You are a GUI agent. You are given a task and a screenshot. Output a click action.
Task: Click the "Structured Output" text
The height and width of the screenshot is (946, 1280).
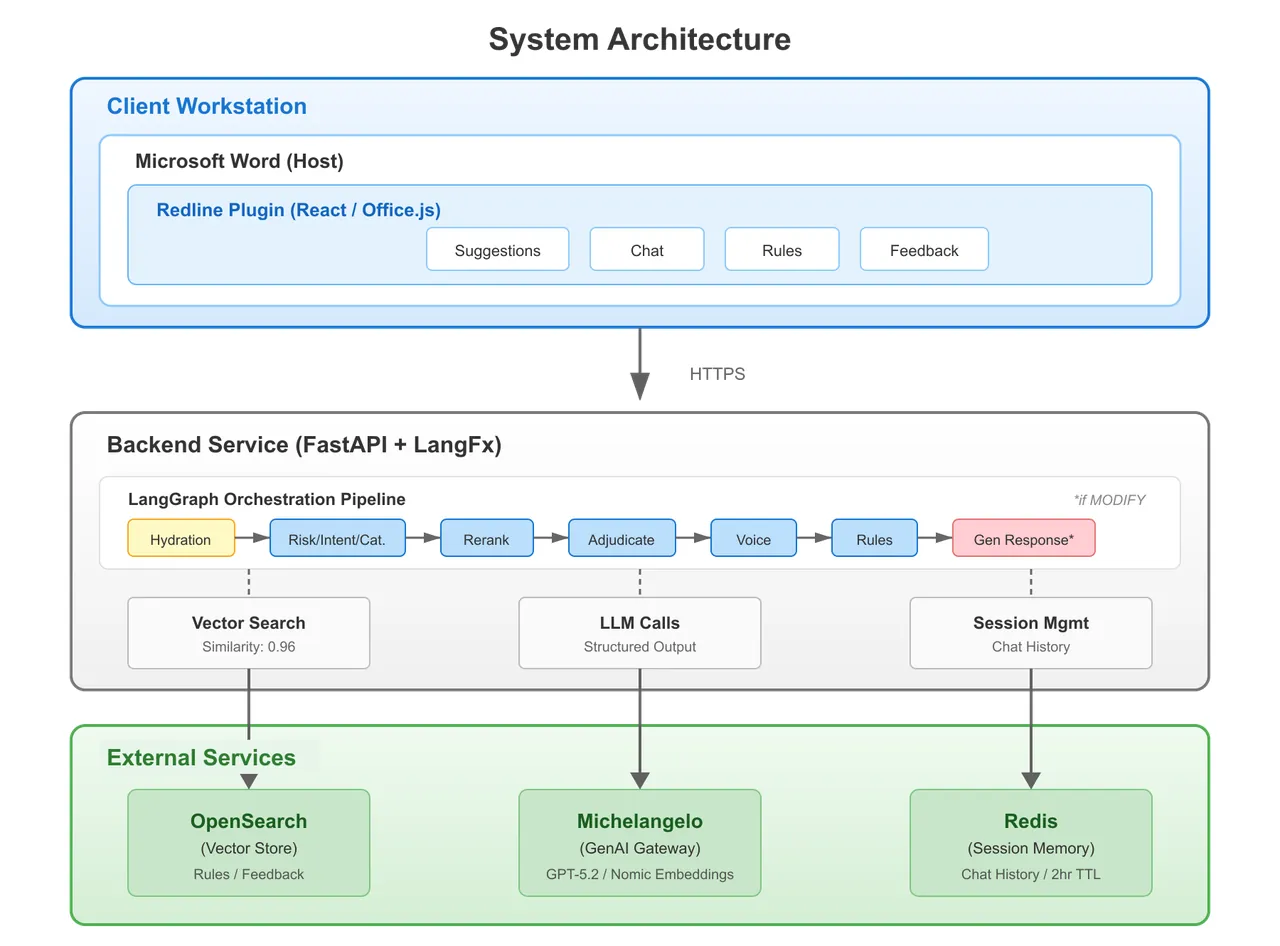640,647
